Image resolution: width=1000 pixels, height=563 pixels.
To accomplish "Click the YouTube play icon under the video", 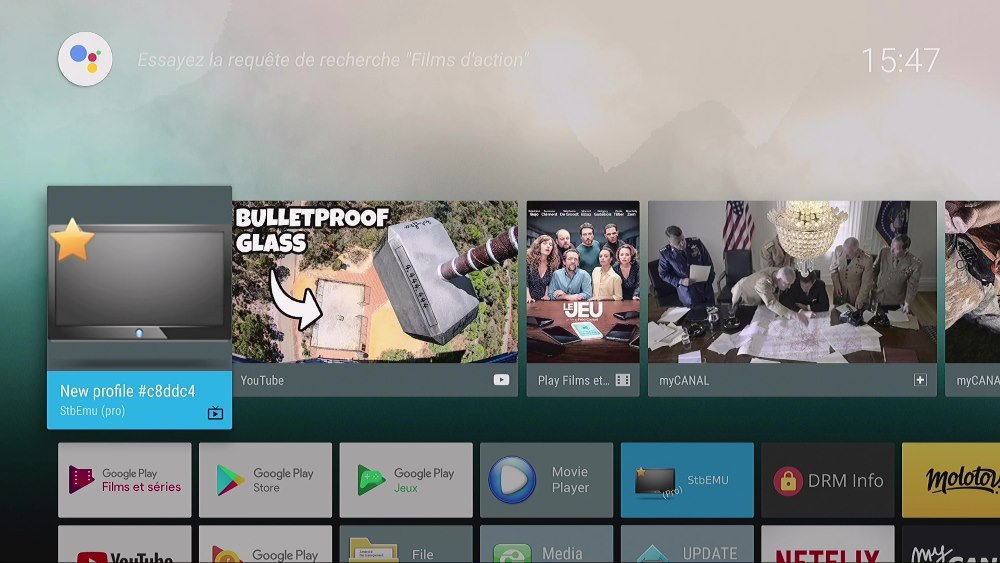I will tap(501, 380).
